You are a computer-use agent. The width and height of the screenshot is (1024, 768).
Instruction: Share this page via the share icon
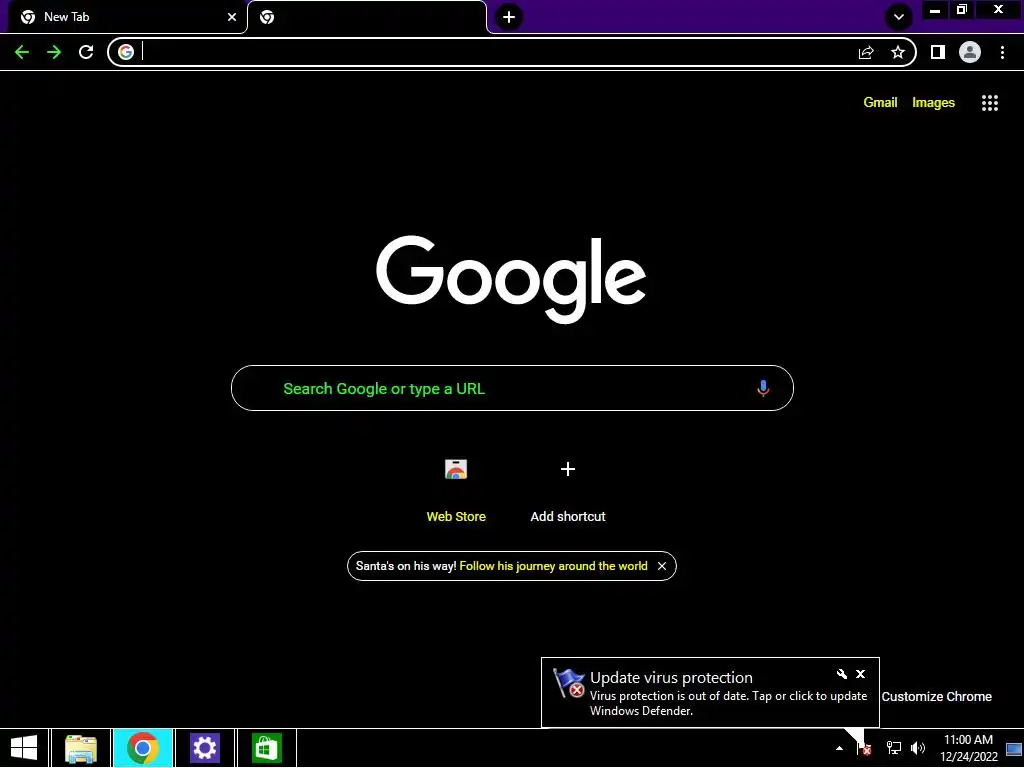866,52
